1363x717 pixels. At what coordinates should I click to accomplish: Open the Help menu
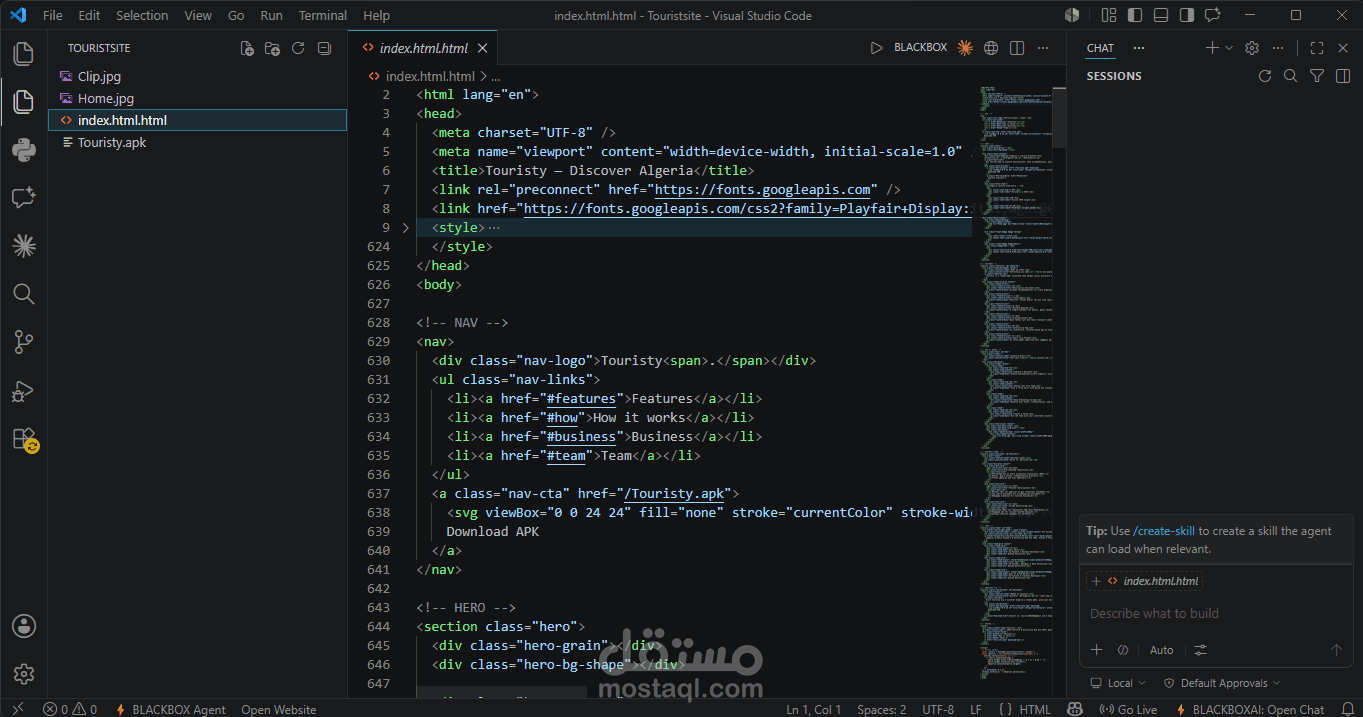[377, 15]
